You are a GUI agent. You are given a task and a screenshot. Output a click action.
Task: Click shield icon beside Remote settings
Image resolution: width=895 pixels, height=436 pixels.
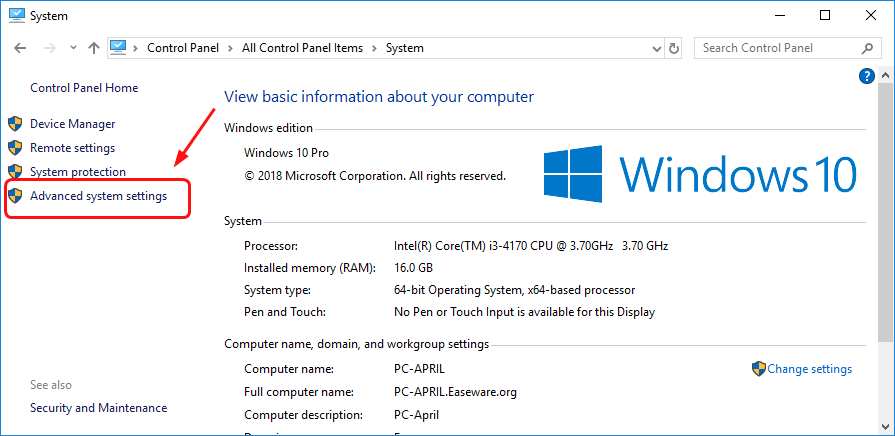click(x=15, y=148)
